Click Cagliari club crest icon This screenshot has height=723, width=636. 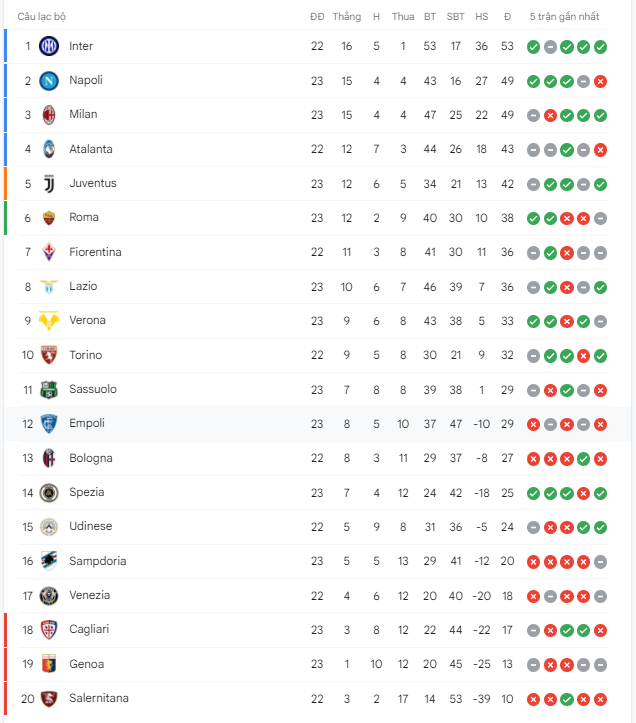click(49, 630)
